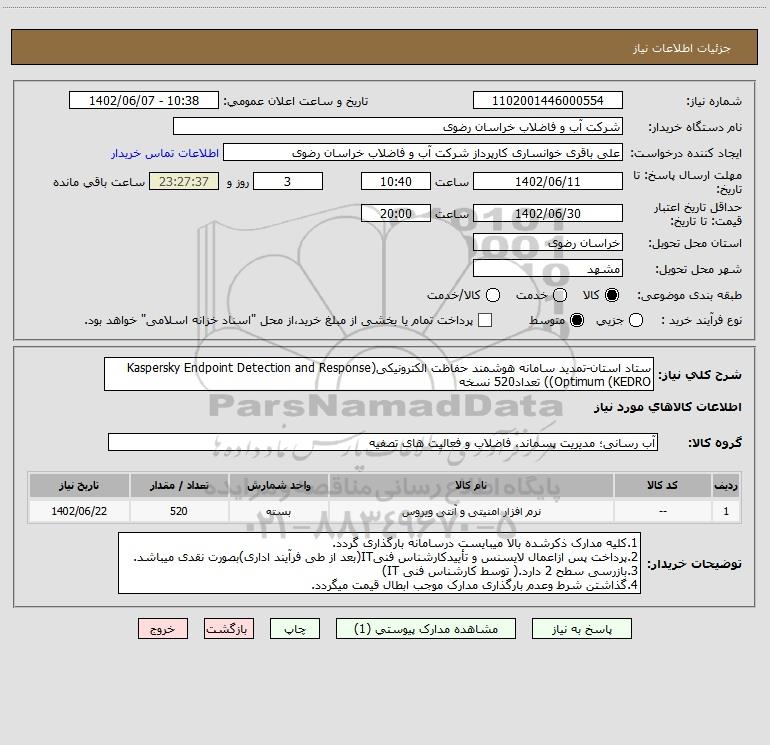Click the request creator name field

[x=423, y=152]
